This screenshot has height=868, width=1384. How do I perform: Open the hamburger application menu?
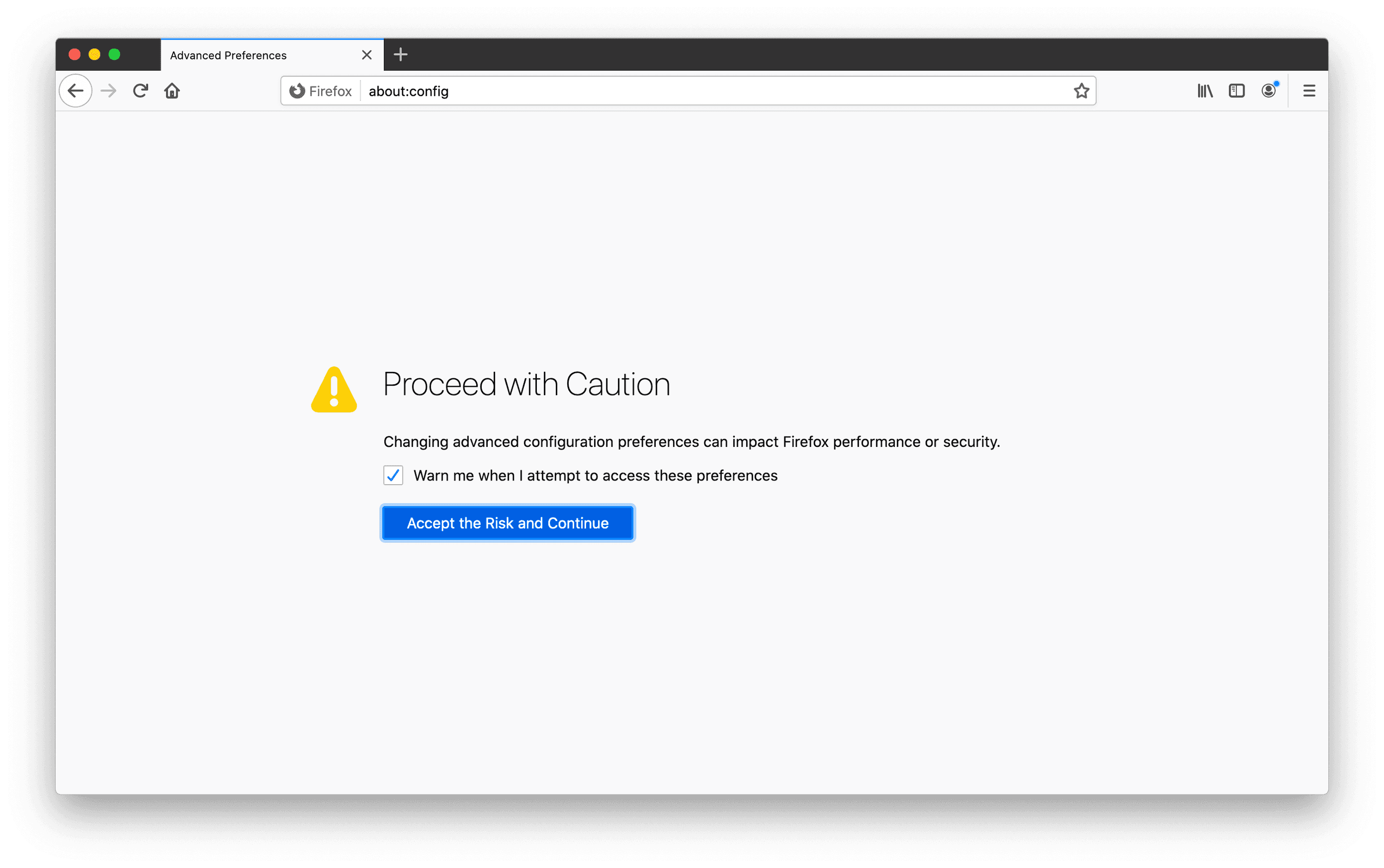[1309, 91]
